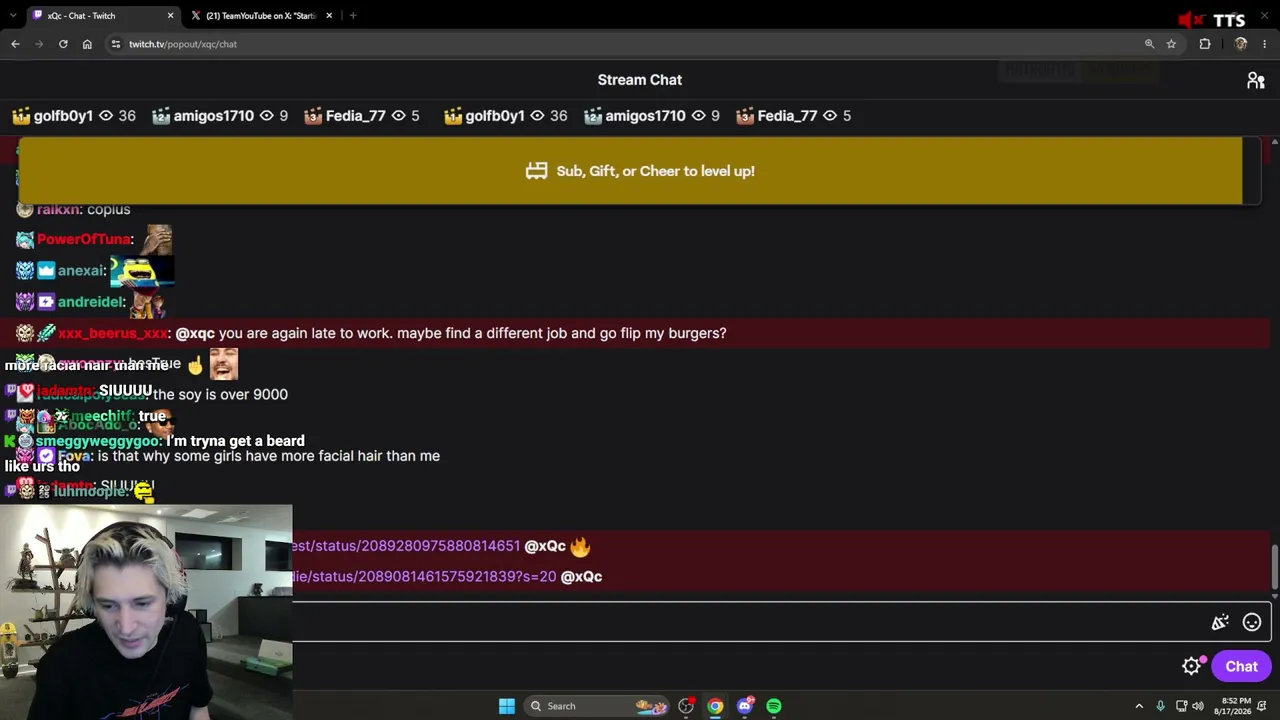Switch to the TeamYouTube on X tab

[x=262, y=16]
